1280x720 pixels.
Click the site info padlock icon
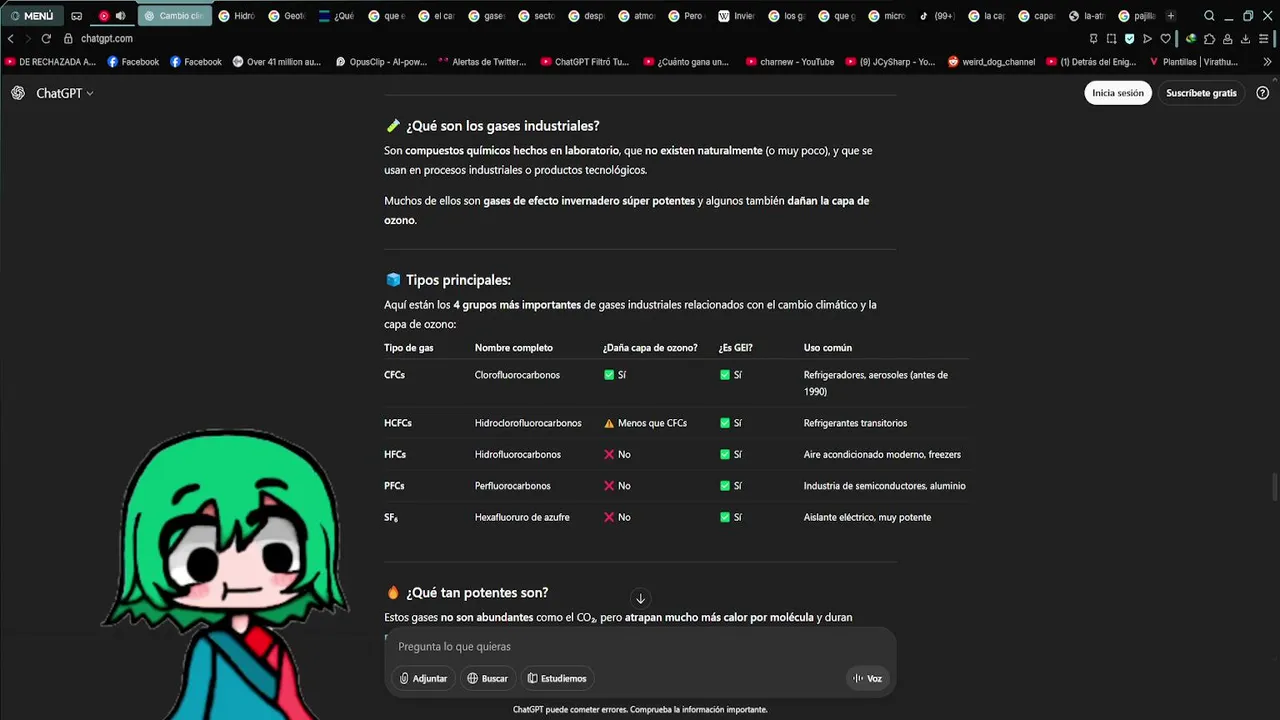(x=68, y=39)
